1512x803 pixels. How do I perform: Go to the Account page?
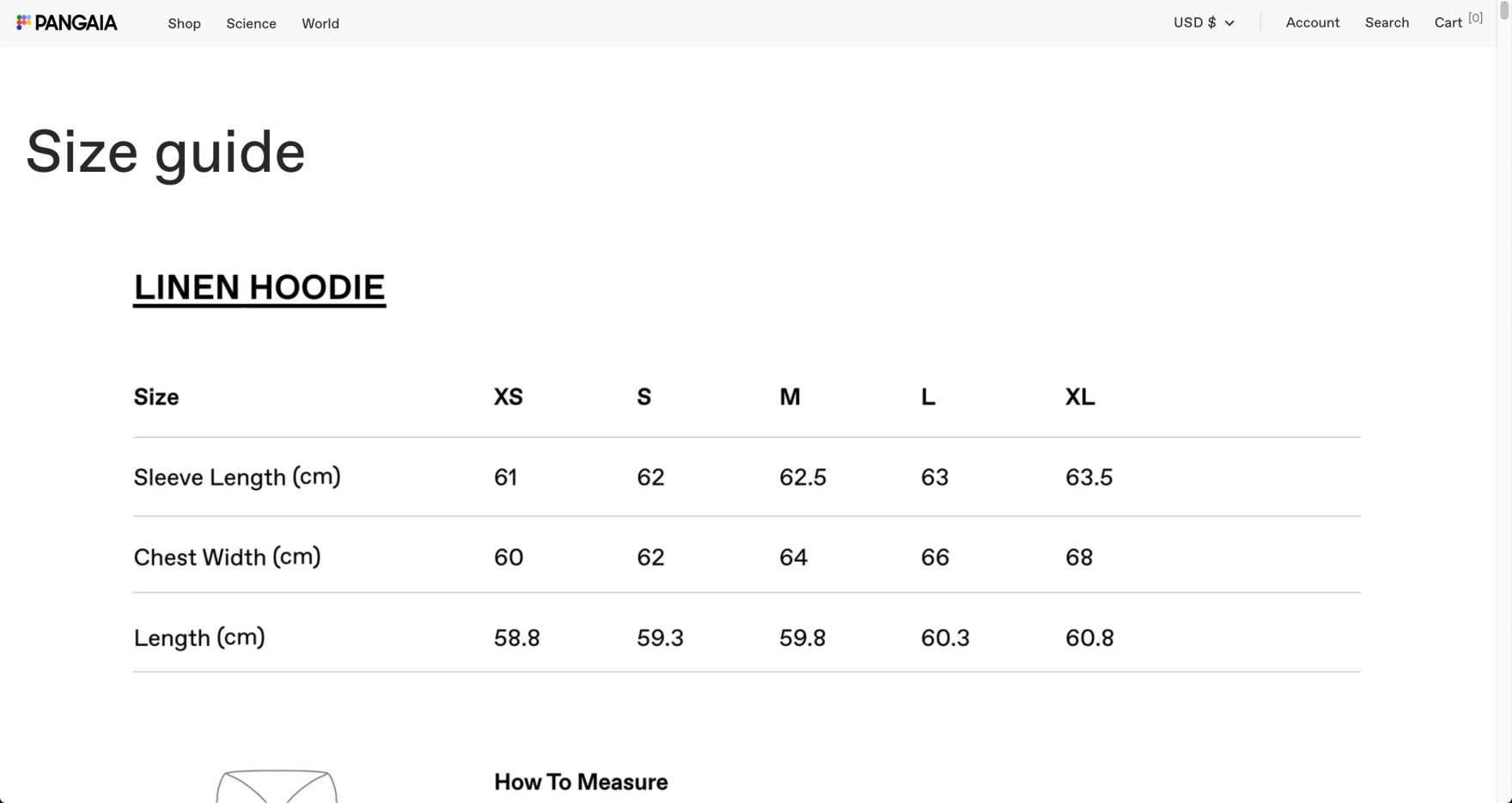(1312, 22)
